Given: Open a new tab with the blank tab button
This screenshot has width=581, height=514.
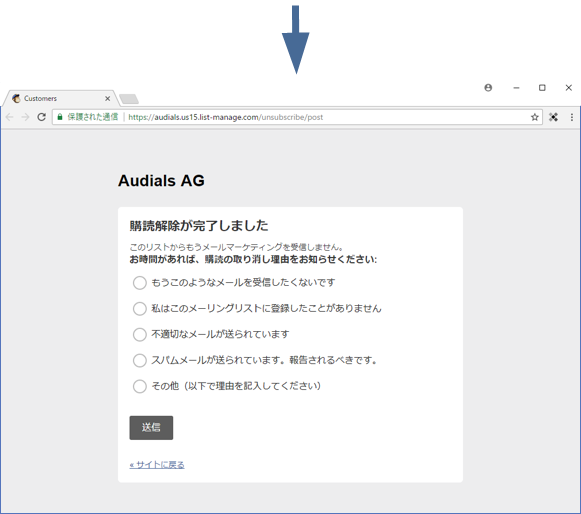Looking at the screenshot, I should (x=129, y=99).
